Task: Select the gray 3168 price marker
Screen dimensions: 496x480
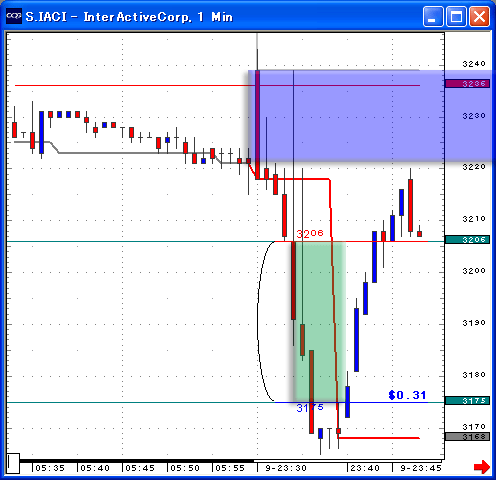Action: [x=467, y=436]
